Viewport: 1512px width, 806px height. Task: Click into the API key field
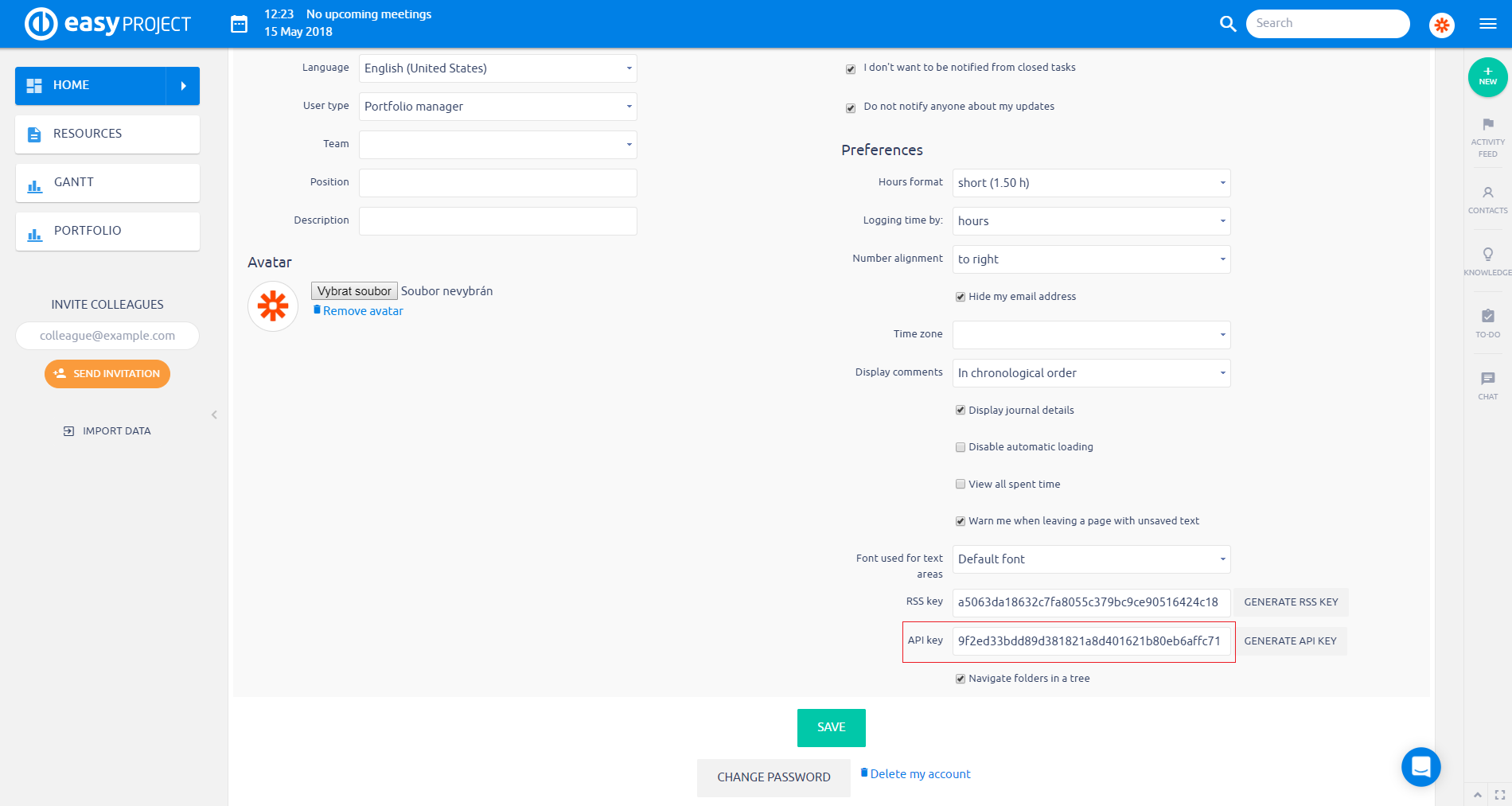(1091, 641)
